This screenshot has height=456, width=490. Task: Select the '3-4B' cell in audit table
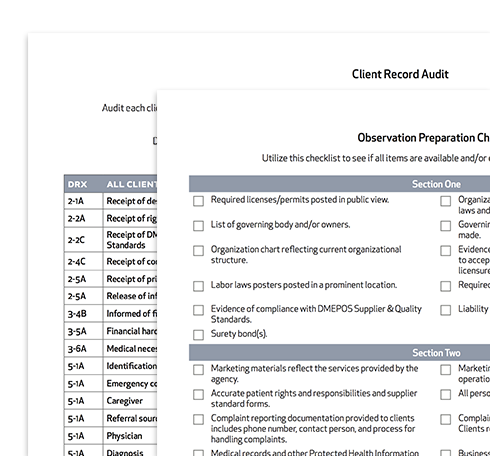click(83, 314)
